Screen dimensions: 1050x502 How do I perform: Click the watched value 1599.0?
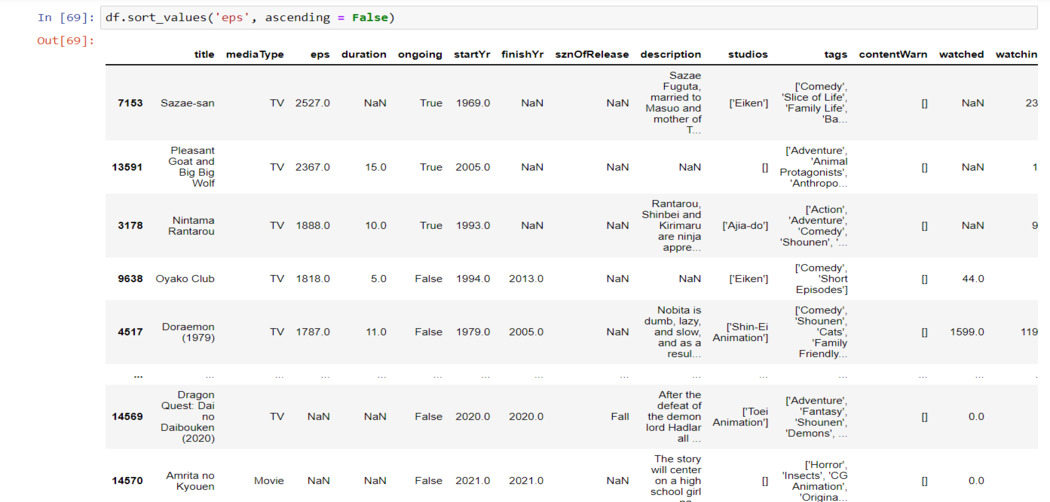[967, 332]
